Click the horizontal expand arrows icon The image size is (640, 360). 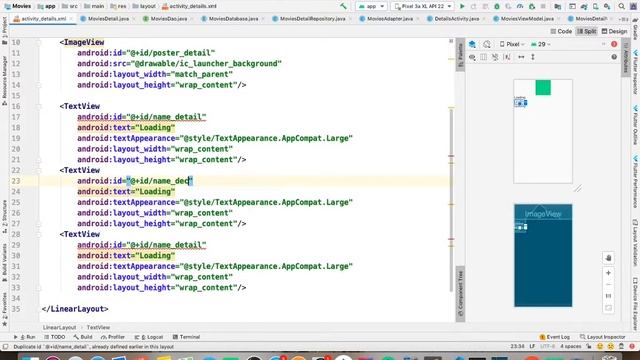pos(521,57)
